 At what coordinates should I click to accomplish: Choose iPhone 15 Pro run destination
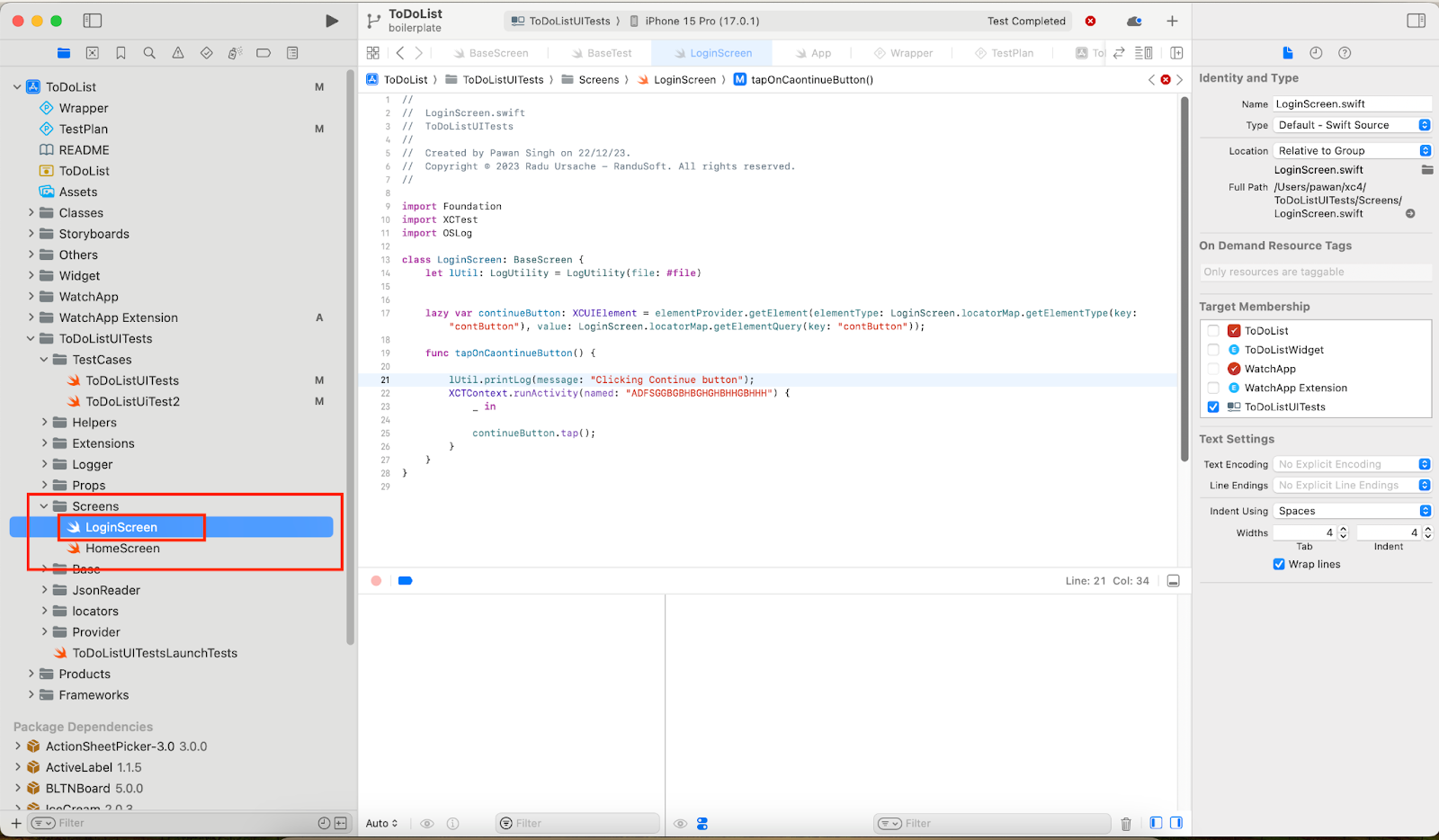(694, 21)
